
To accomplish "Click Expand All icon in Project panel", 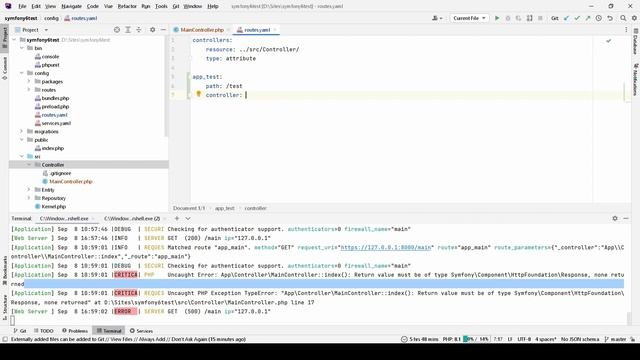I will pos(128,30).
